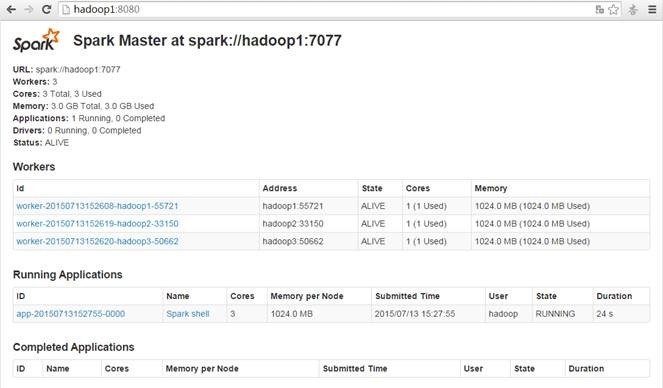Open worker-20150713152608-hadoop1-55721 link

point(97,206)
